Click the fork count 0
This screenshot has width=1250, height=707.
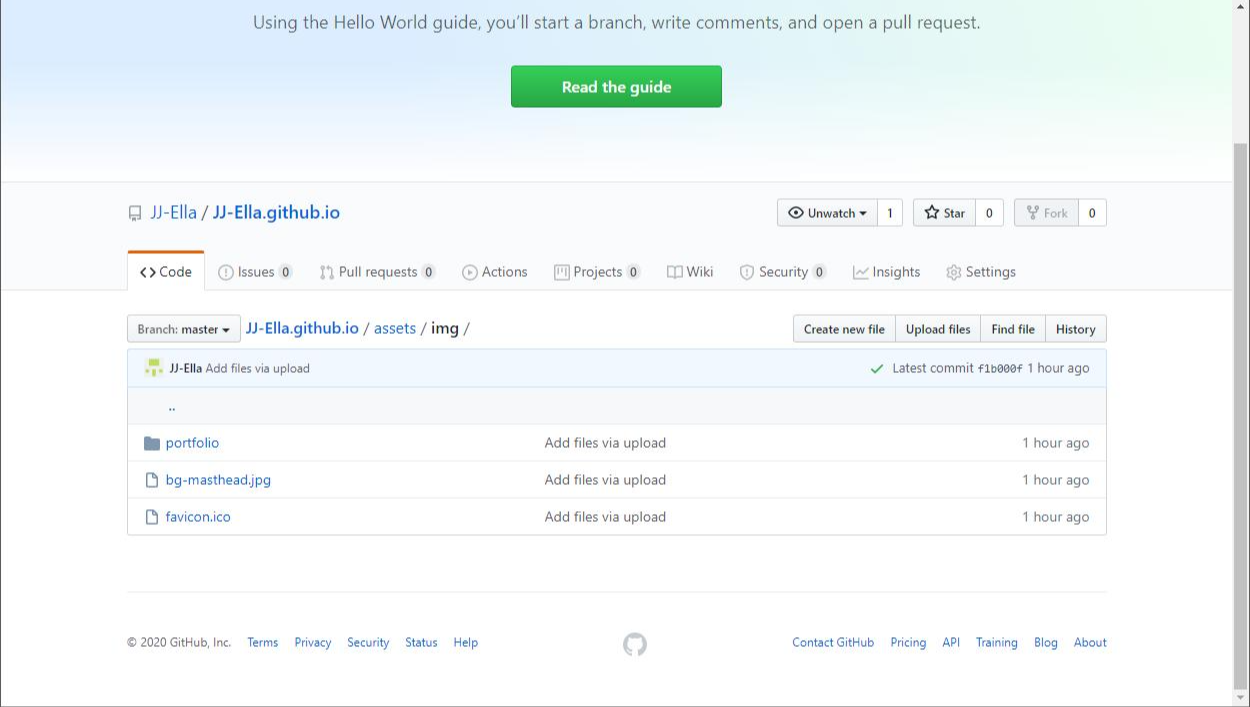click(1092, 213)
